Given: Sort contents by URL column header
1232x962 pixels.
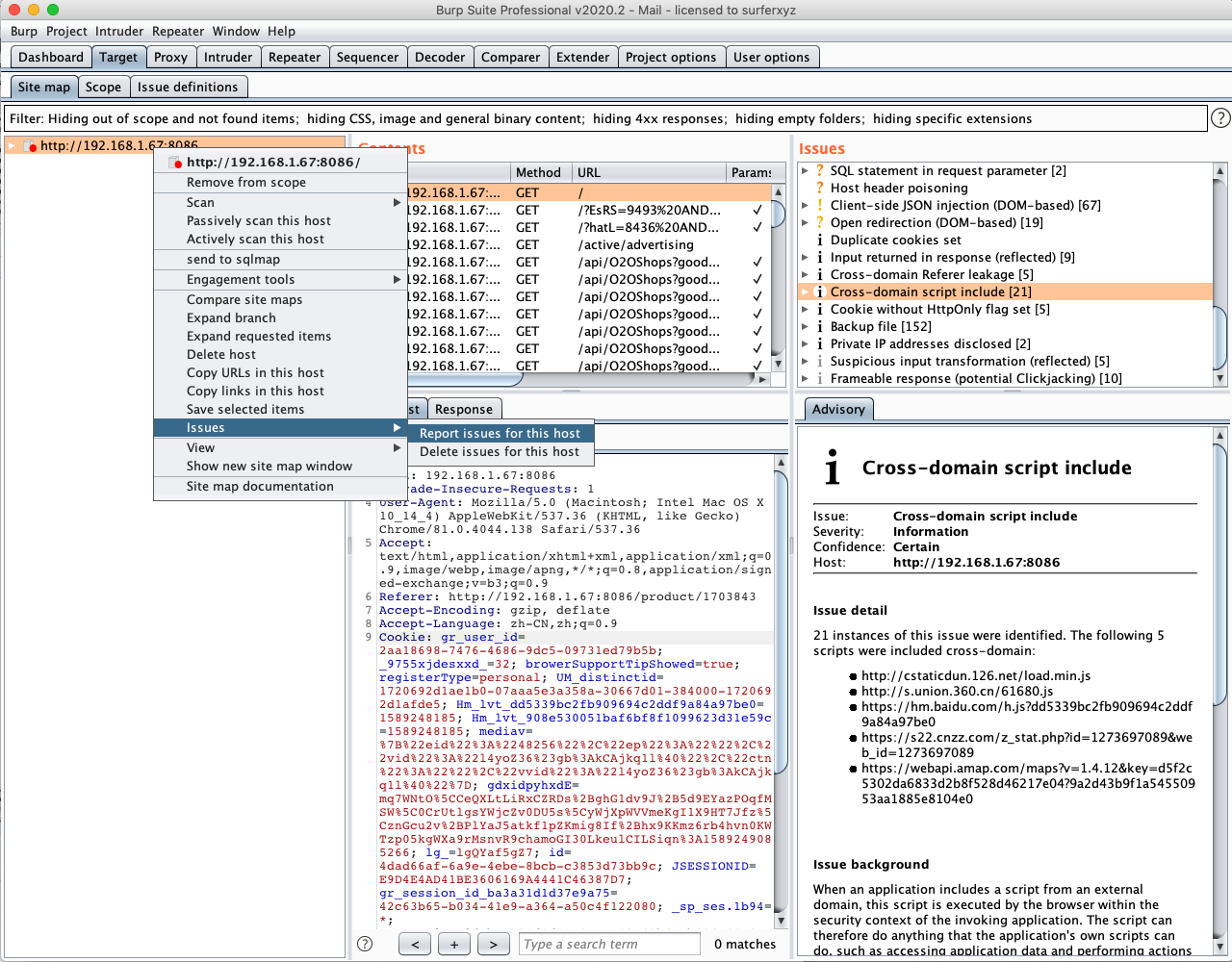Looking at the screenshot, I should tap(650, 172).
